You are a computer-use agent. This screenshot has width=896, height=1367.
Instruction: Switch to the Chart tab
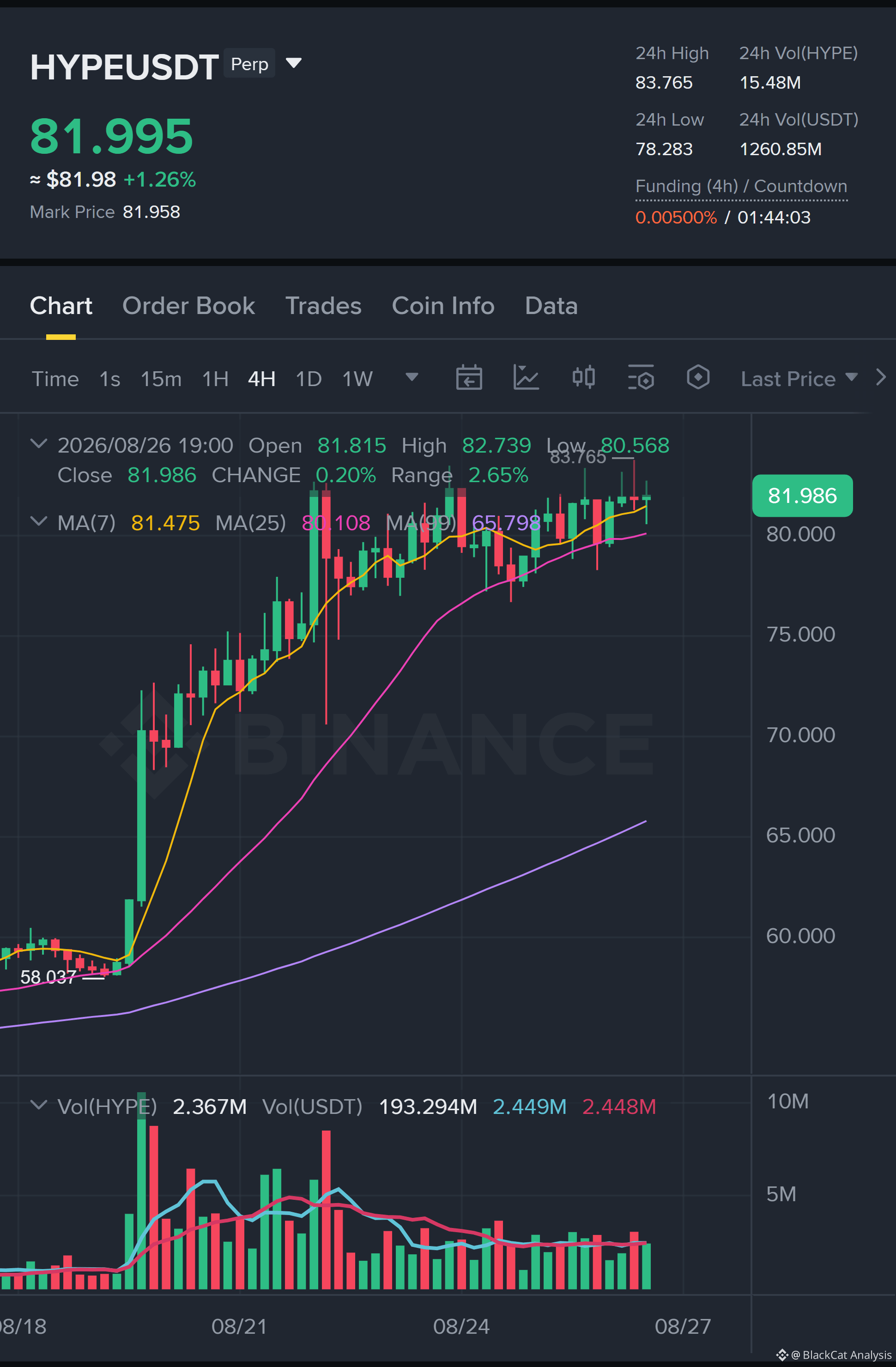coord(61,306)
